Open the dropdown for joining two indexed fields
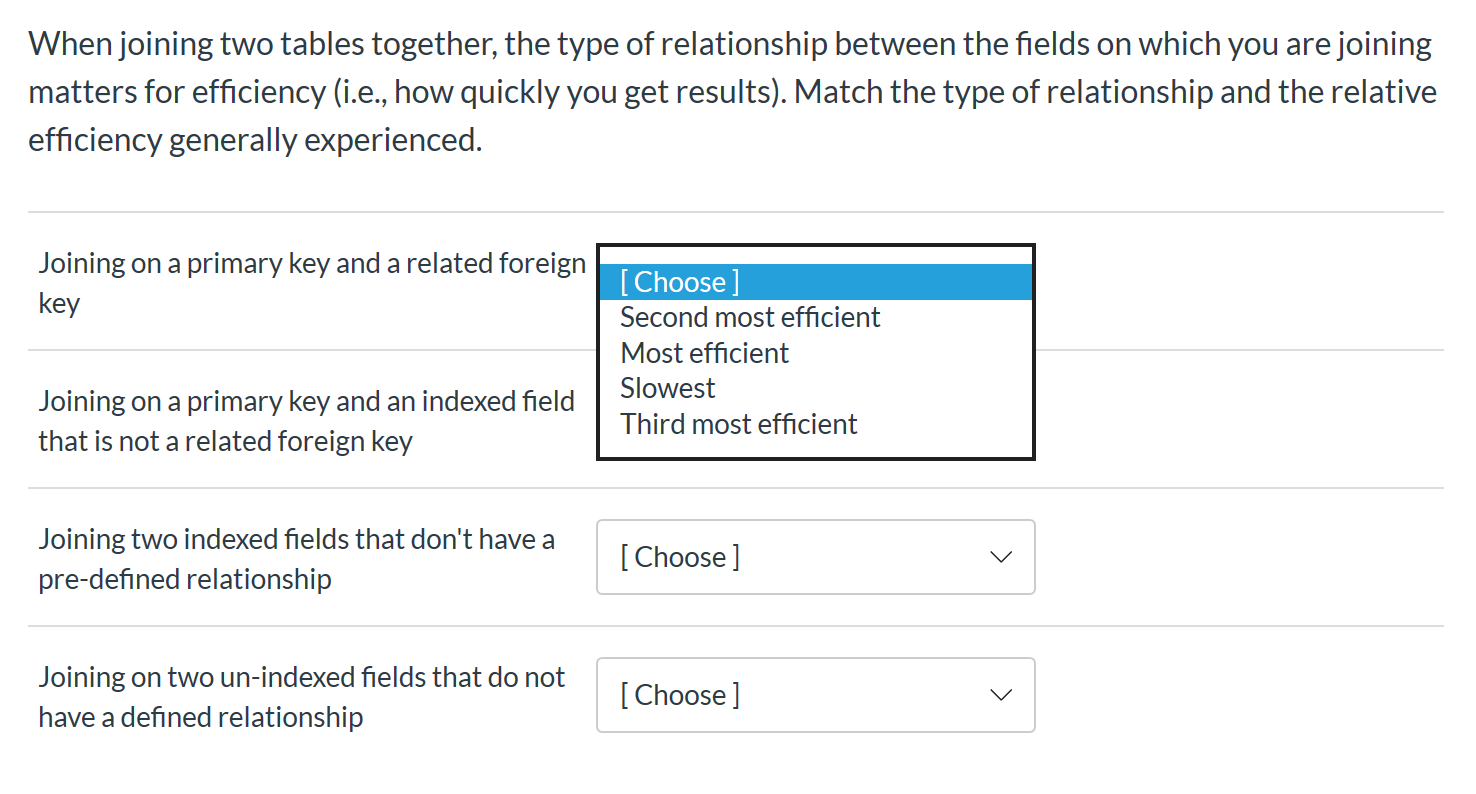 click(x=815, y=557)
